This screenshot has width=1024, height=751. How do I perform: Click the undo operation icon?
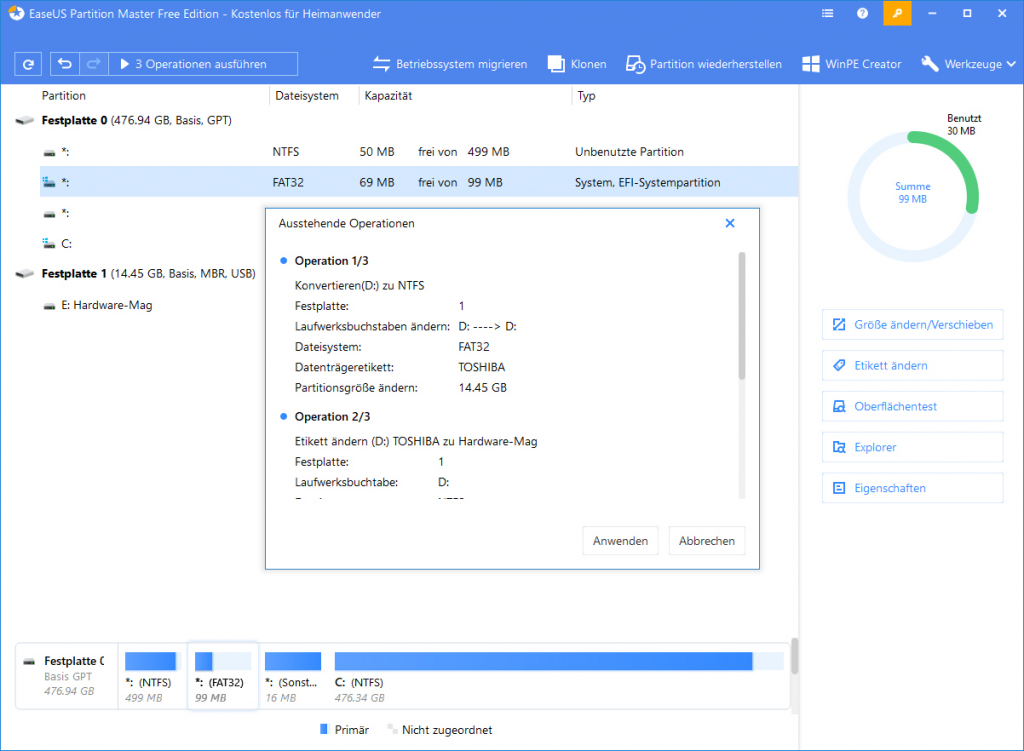click(x=66, y=63)
